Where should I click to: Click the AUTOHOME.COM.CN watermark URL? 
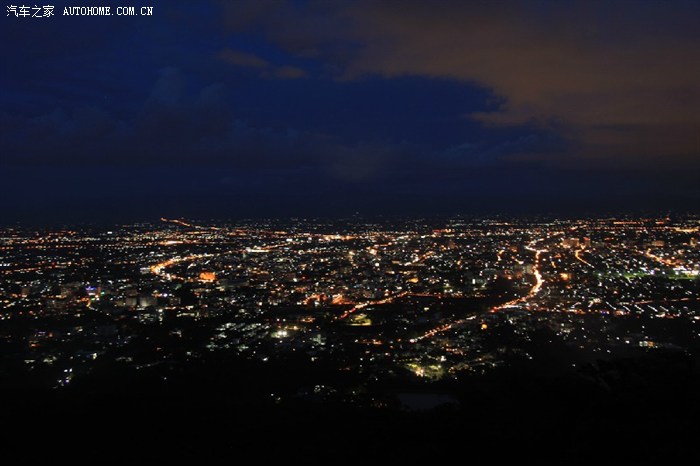pyautogui.click(x=108, y=11)
